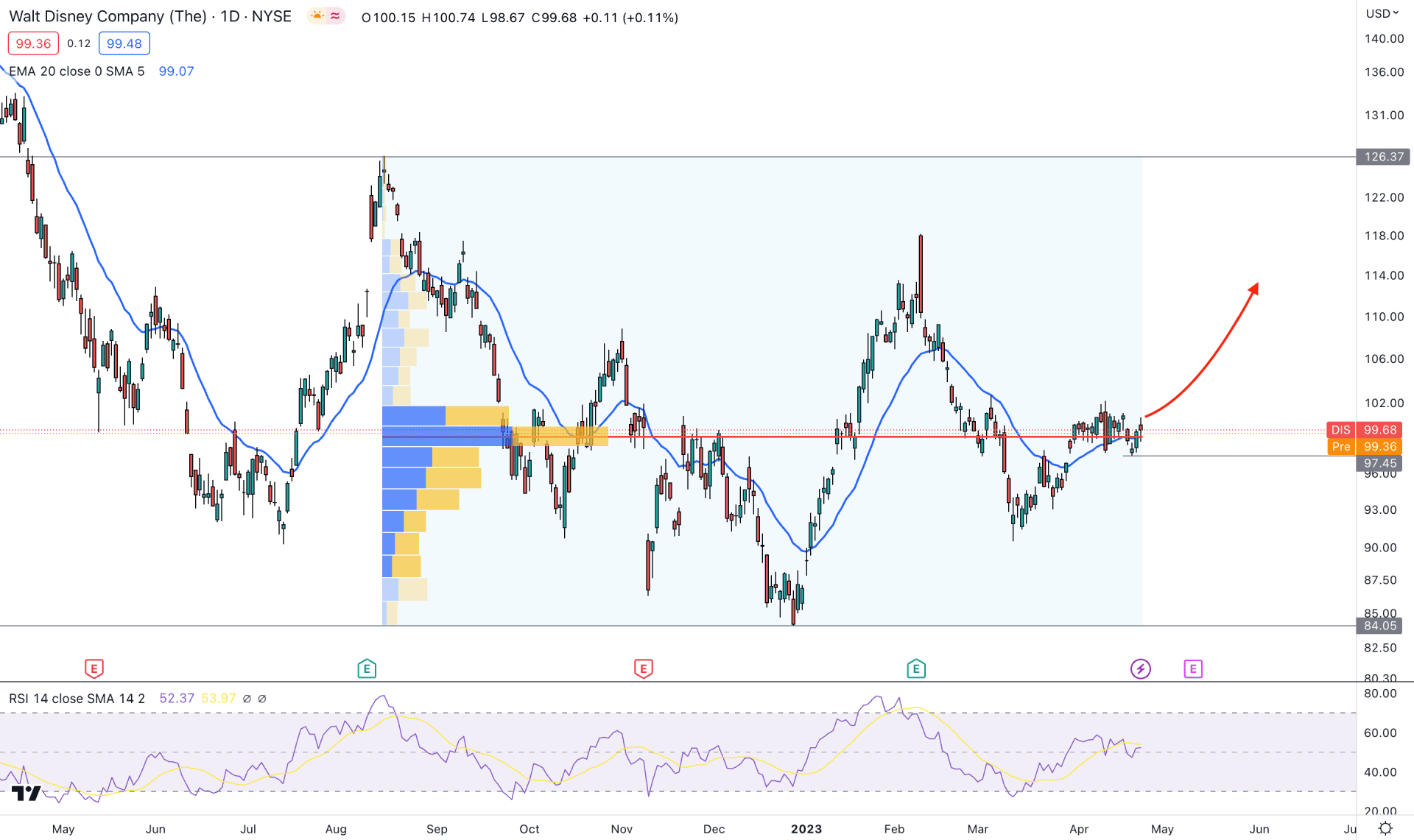The width and height of the screenshot is (1414, 840).
Task: Click the blue buy price 99.48 button
Action: (124, 43)
